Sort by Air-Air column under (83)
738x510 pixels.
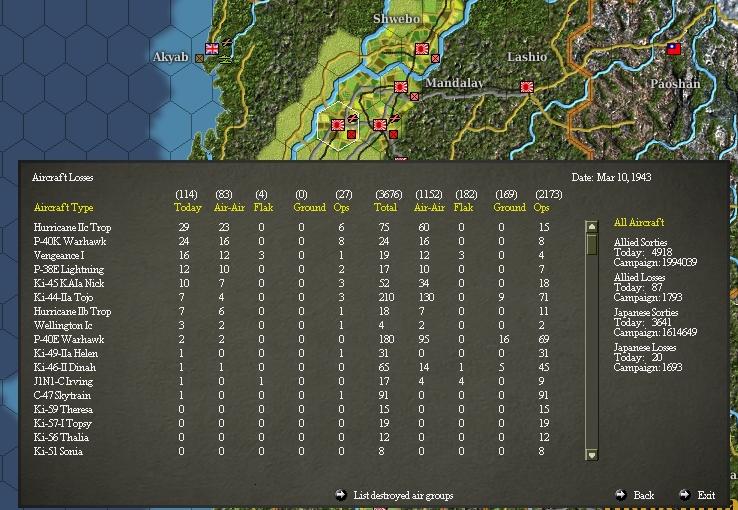pyautogui.click(x=229, y=207)
